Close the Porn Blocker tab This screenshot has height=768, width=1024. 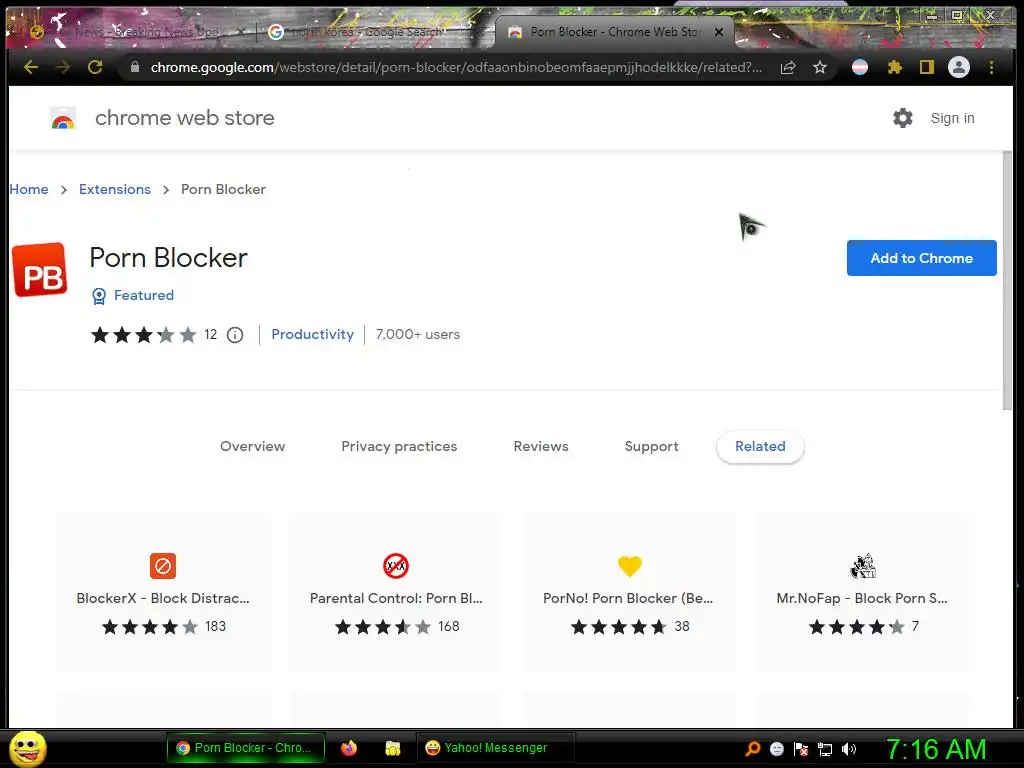click(x=718, y=31)
